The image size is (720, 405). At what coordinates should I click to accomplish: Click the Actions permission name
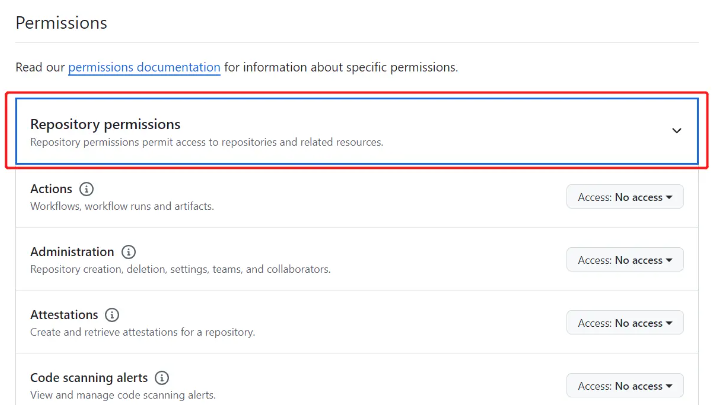51,189
